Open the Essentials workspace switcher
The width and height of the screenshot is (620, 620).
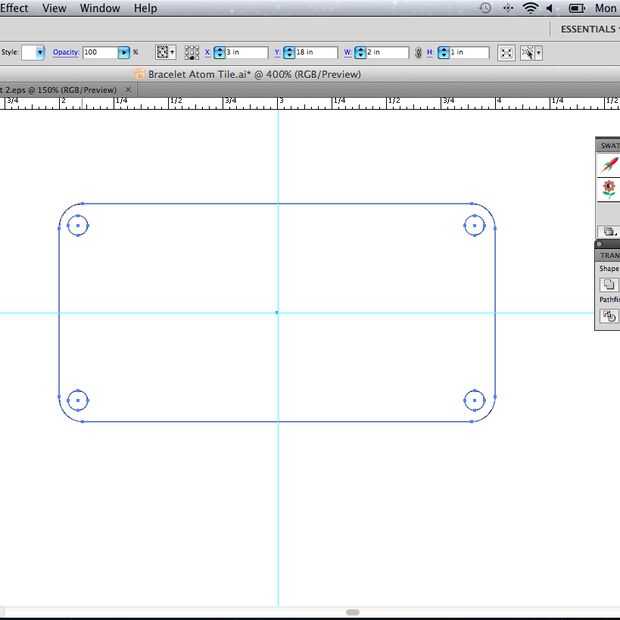coord(590,29)
